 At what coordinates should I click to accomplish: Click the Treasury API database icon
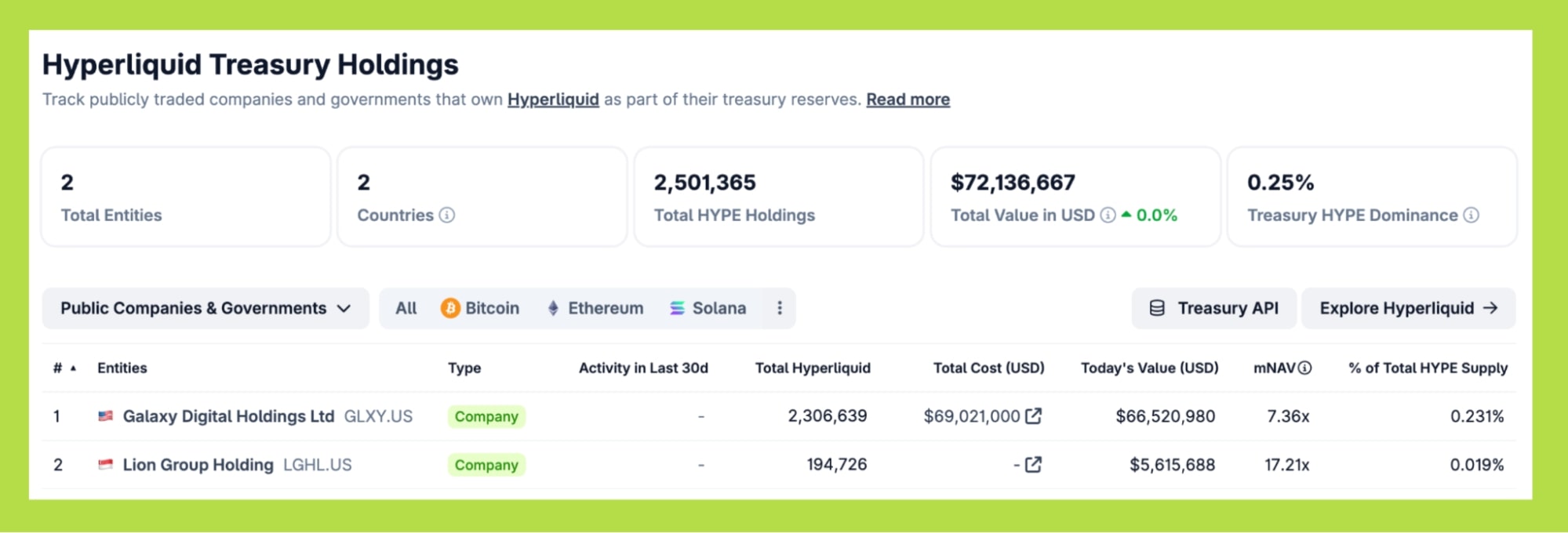pos(1157,308)
